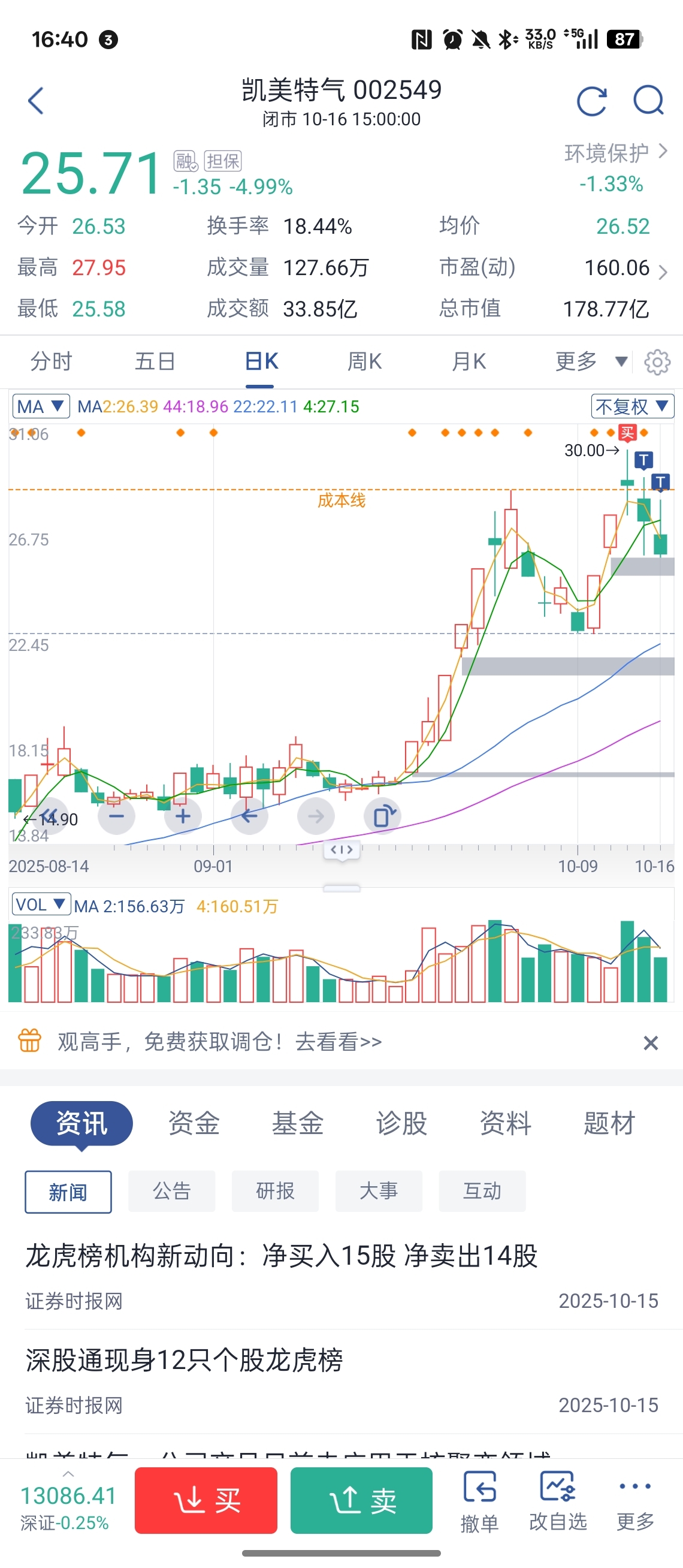
Task: Open chart settings gear
Action: [657, 362]
